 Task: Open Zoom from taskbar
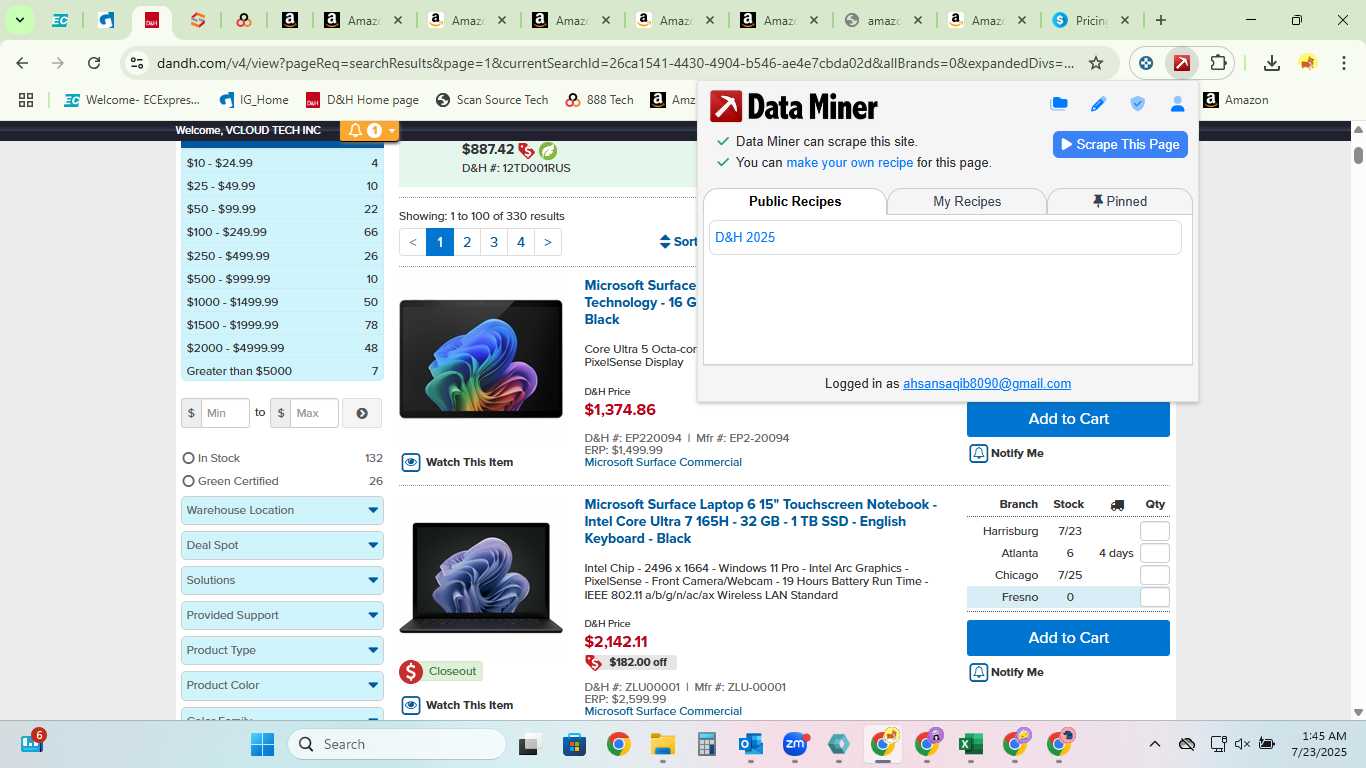795,744
